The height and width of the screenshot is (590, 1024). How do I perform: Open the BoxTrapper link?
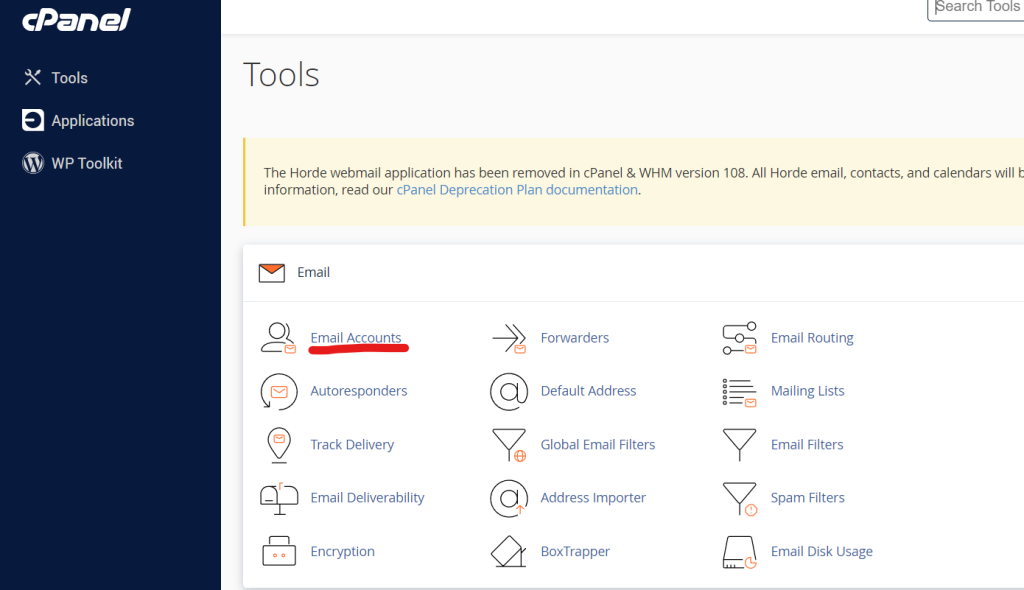pos(575,551)
